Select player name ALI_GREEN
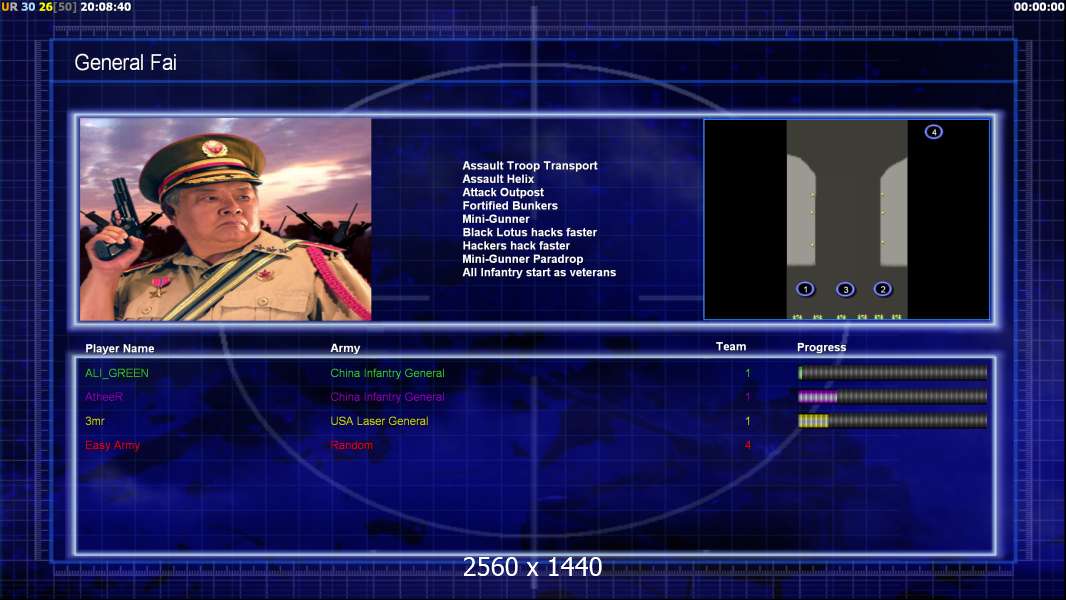Viewport: 1066px width, 600px height. coord(117,373)
